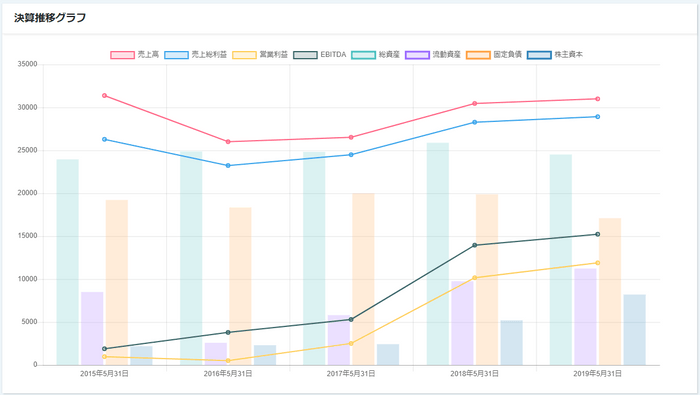Image resolution: width=700 pixels, height=395 pixels.
Task: Toggle the 株主資本 legend entry
Action: [x=555, y=55]
